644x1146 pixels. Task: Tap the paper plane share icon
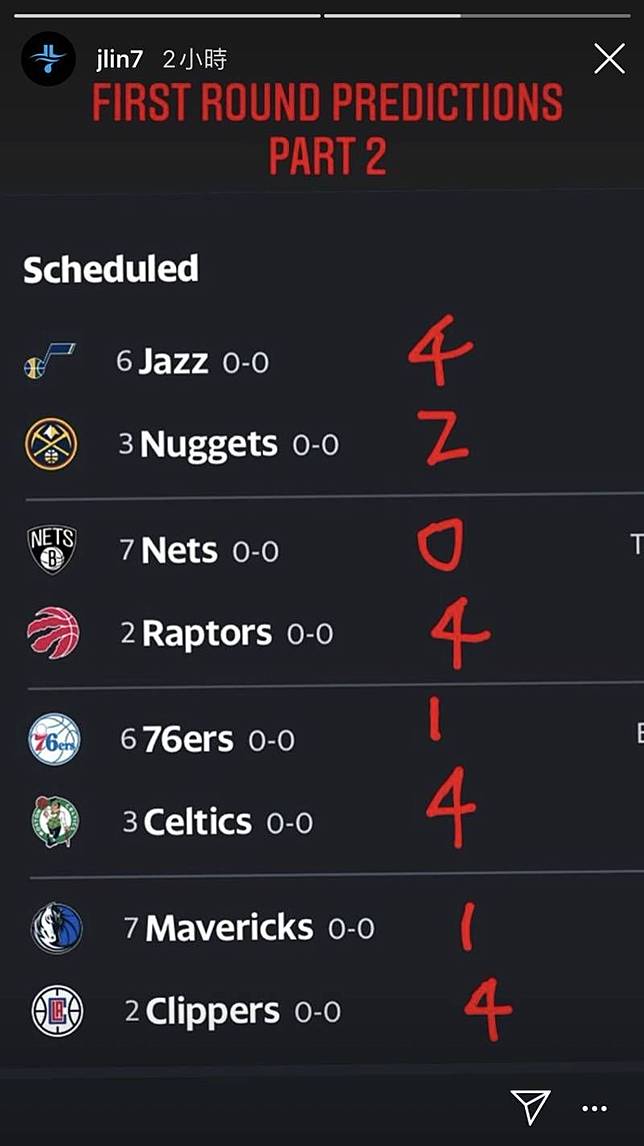click(530, 1106)
